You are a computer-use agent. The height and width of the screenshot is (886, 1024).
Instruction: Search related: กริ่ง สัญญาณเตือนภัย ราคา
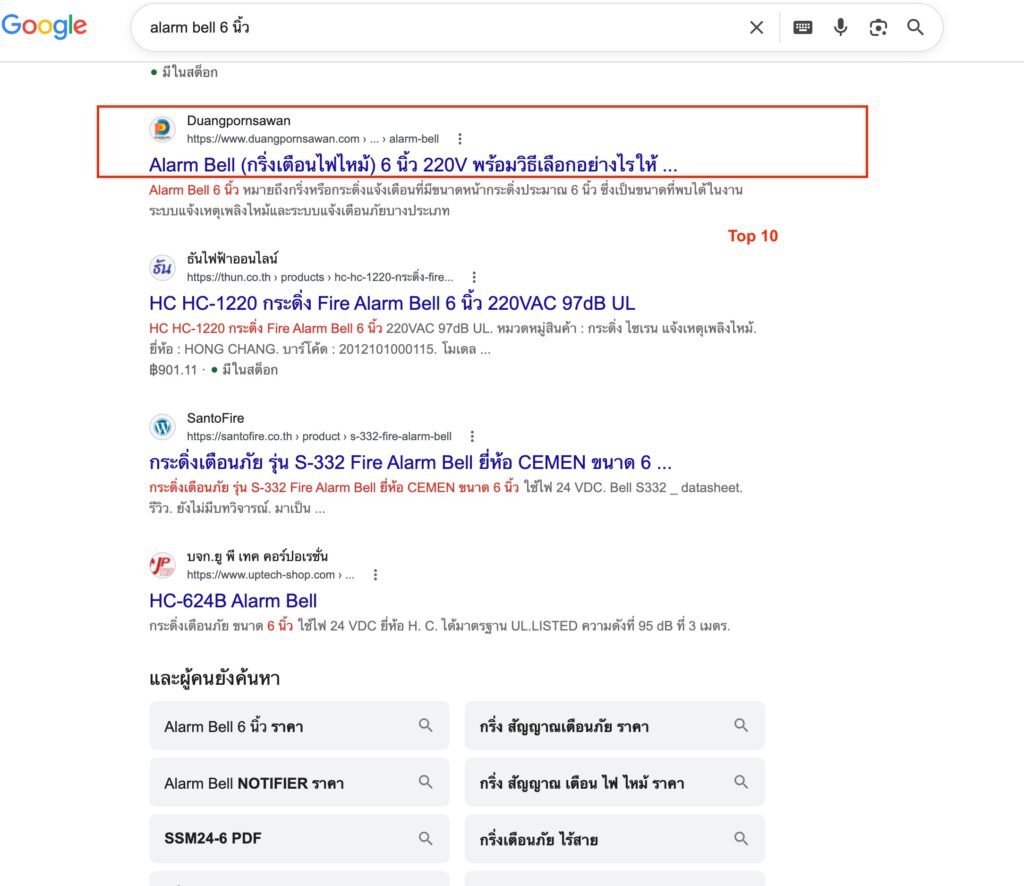pyautogui.click(x=615, y=725)
